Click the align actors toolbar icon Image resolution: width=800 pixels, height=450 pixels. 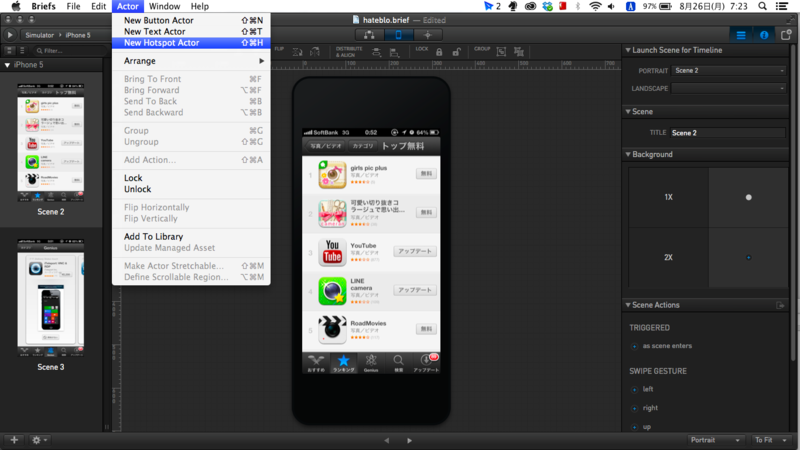394,52
